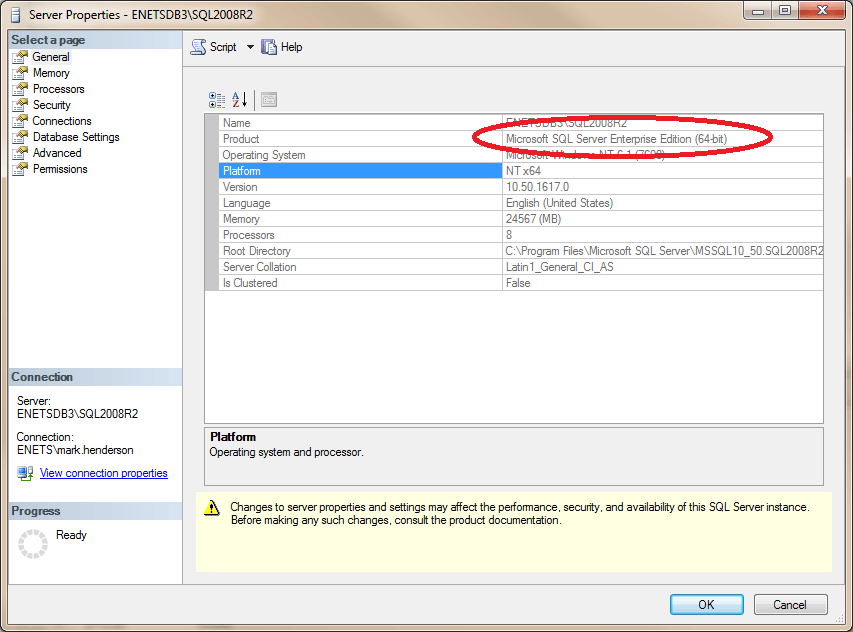Click the General page icon
This screenshot has height=632, width=853.
19,57
